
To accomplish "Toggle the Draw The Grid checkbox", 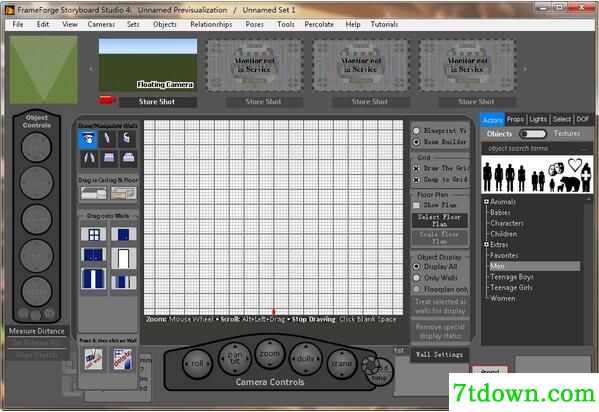I will [x=416, y=168].
